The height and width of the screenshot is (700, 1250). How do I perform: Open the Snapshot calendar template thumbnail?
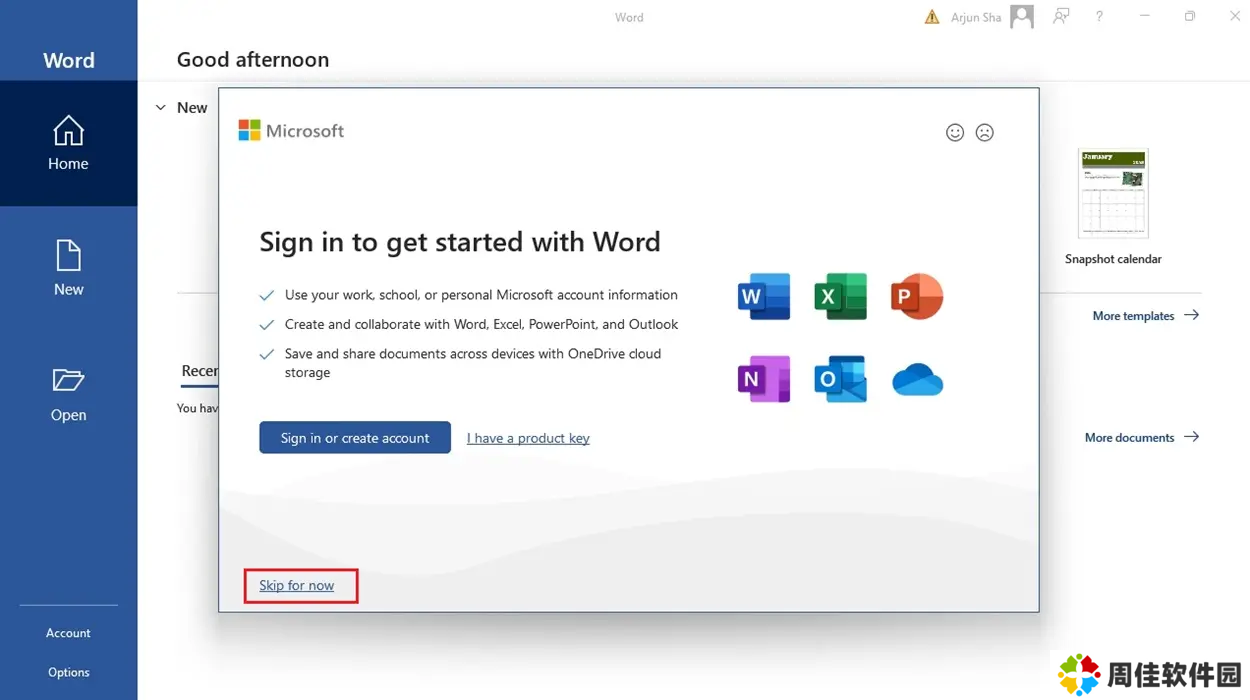1113,194
